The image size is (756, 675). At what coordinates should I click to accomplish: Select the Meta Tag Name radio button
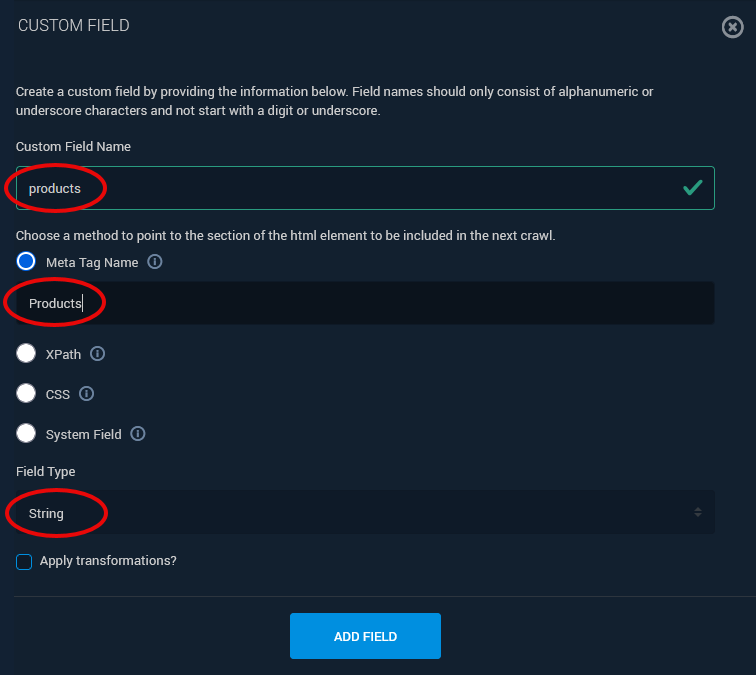pos(27,262)
